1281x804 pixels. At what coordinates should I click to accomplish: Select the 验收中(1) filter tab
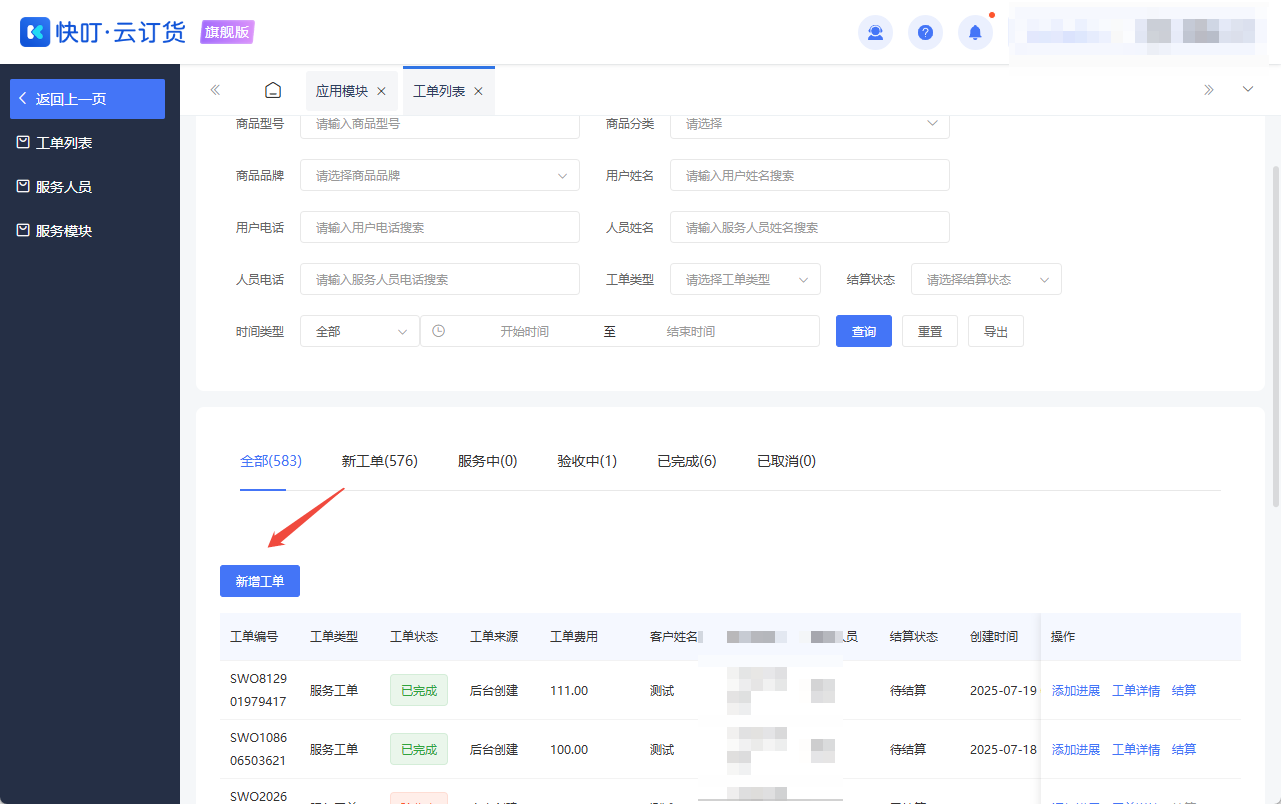pos(587,461)
